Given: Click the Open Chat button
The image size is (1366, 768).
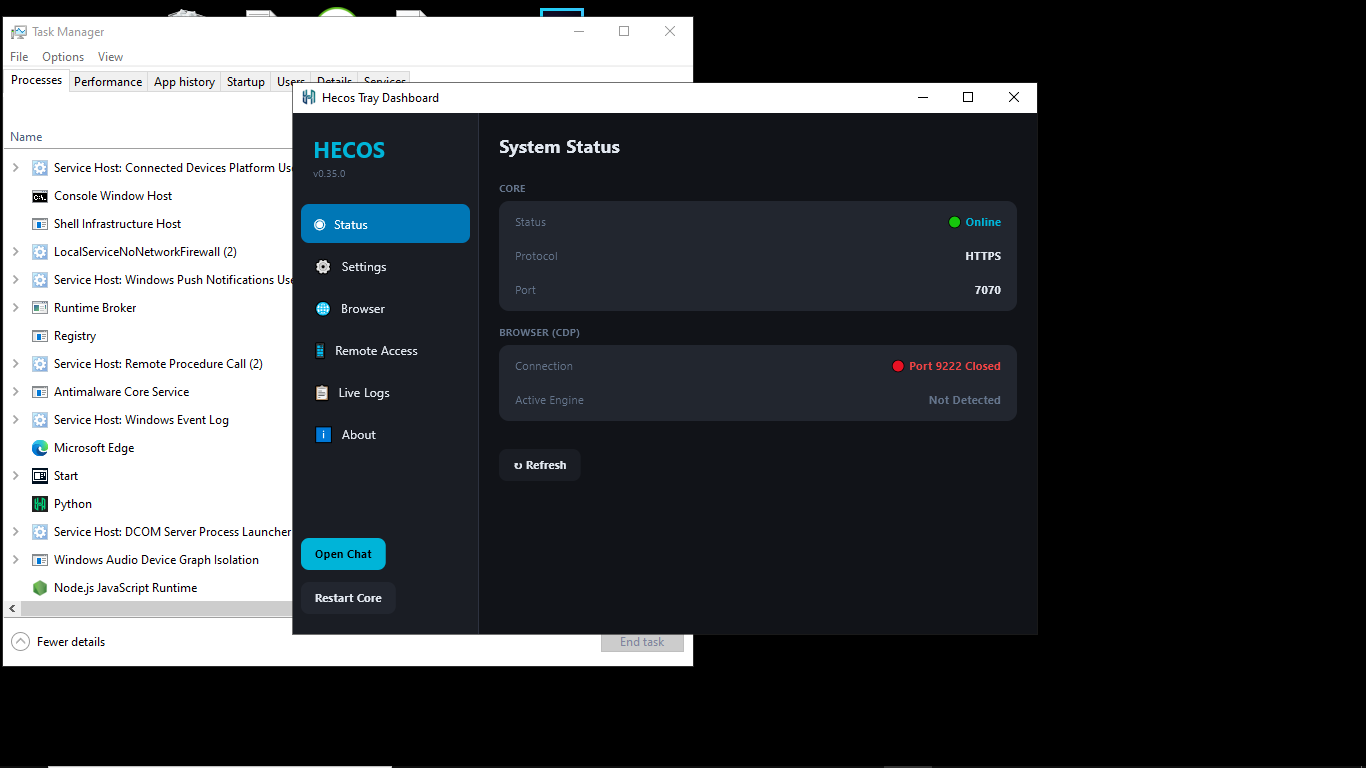Looking at the screenshot, I should coord(343,554).
